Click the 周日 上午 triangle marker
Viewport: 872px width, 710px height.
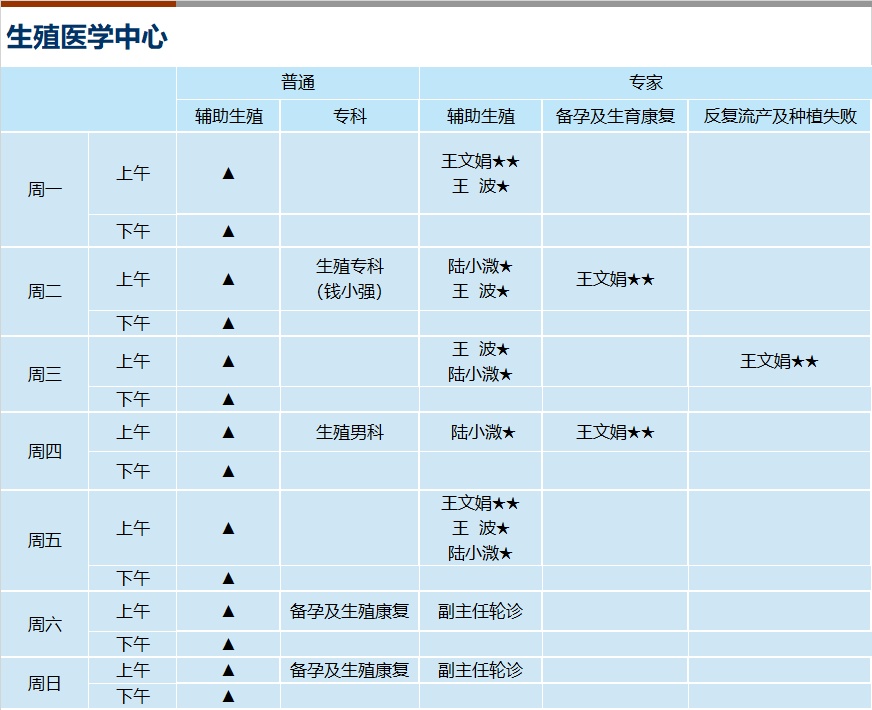pos(229,670)
